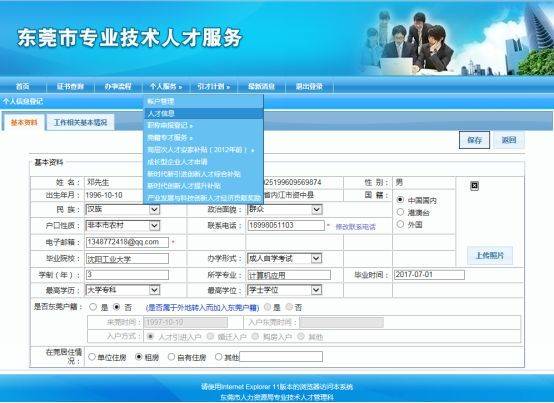Select the 港澳台 nationality radio button

[x=400, y=212]
